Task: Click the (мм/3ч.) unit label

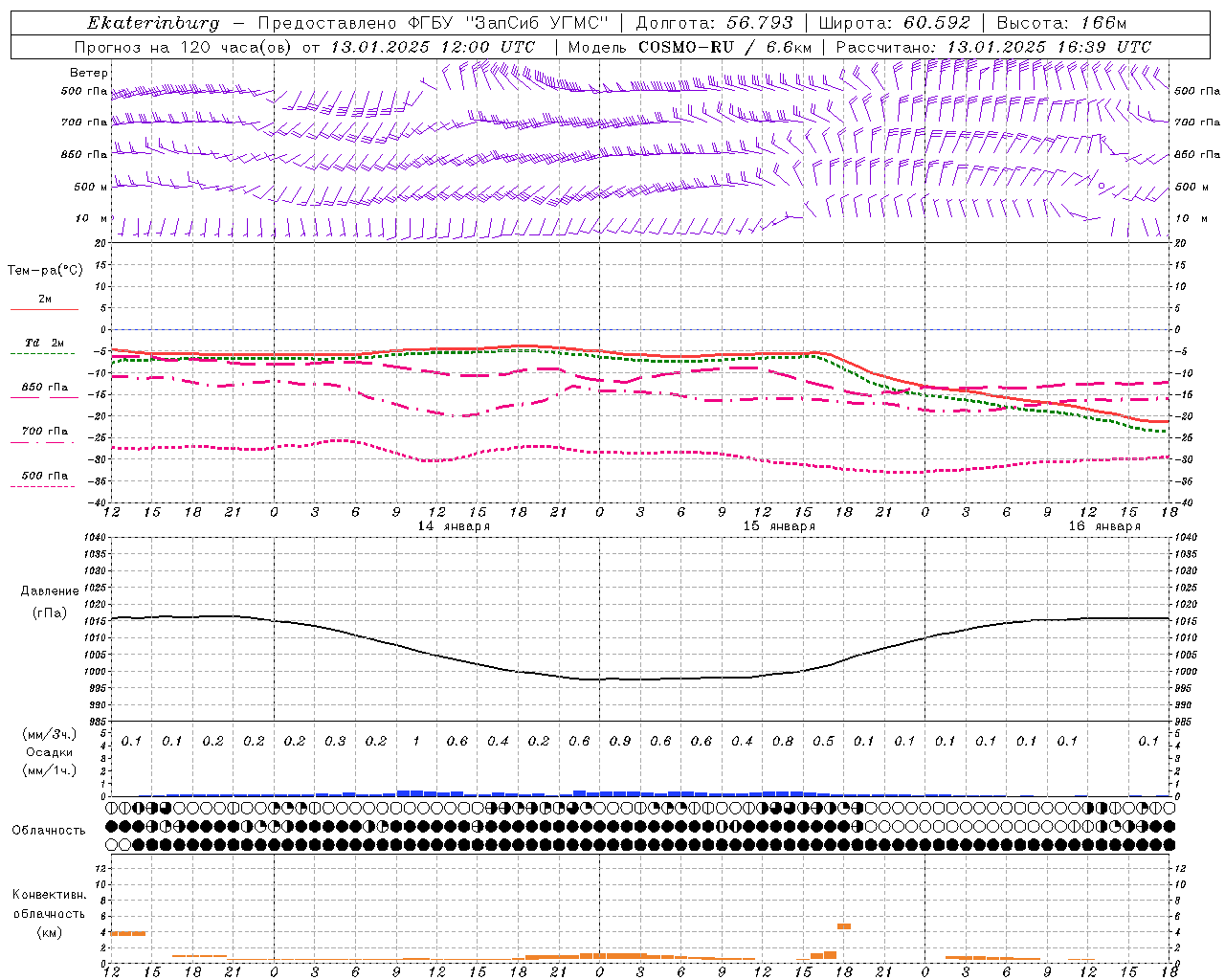Action: click(49, 734)
